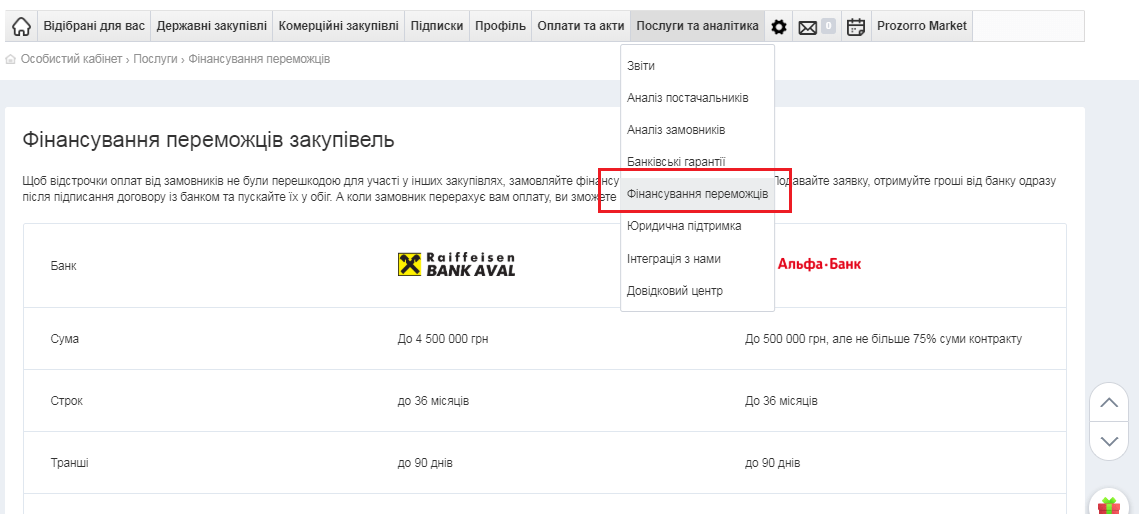Choose Фінансування переможців menu item

(697, 194)
